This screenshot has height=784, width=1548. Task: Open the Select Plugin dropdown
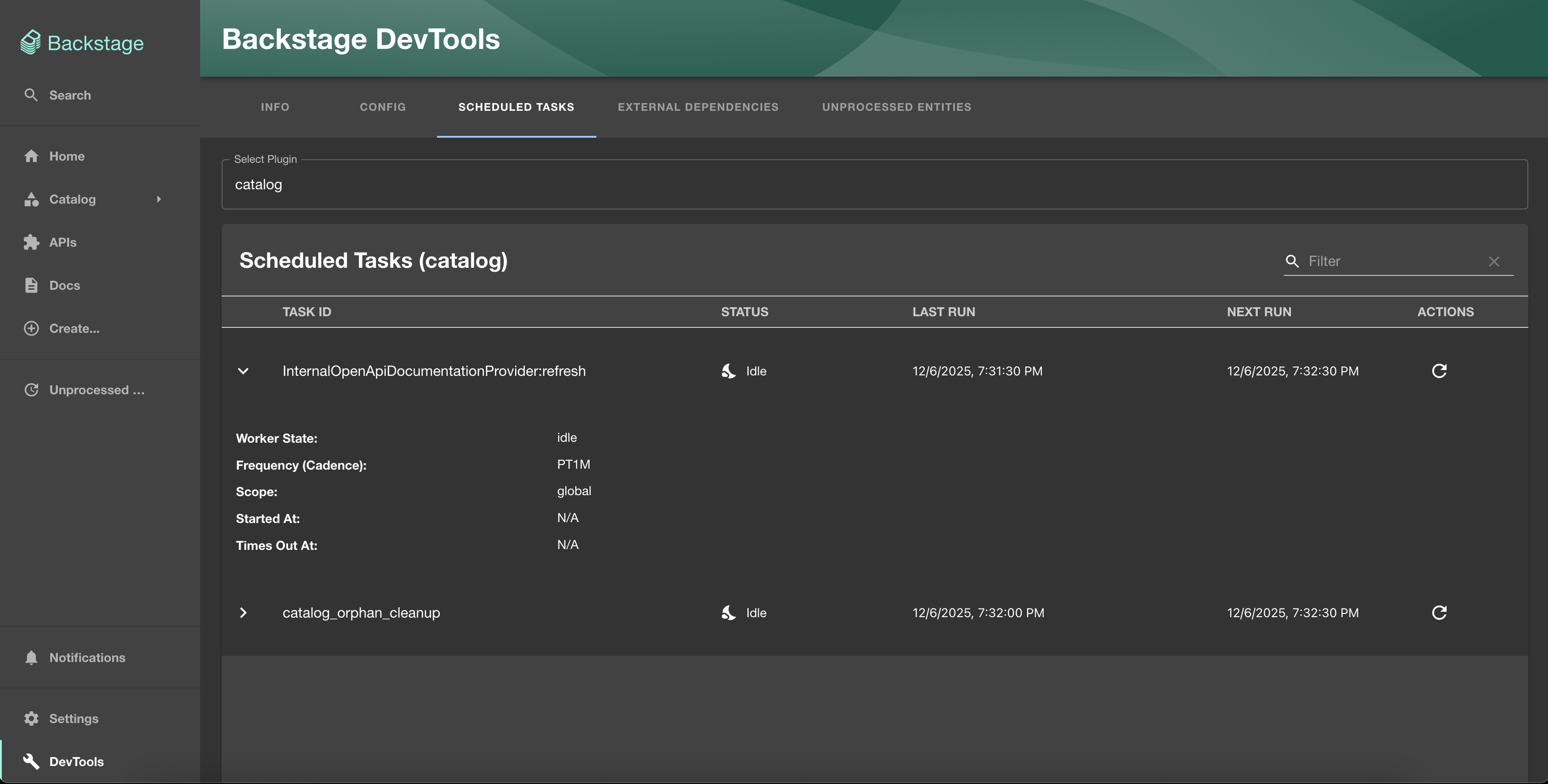(x=875, y=184)
